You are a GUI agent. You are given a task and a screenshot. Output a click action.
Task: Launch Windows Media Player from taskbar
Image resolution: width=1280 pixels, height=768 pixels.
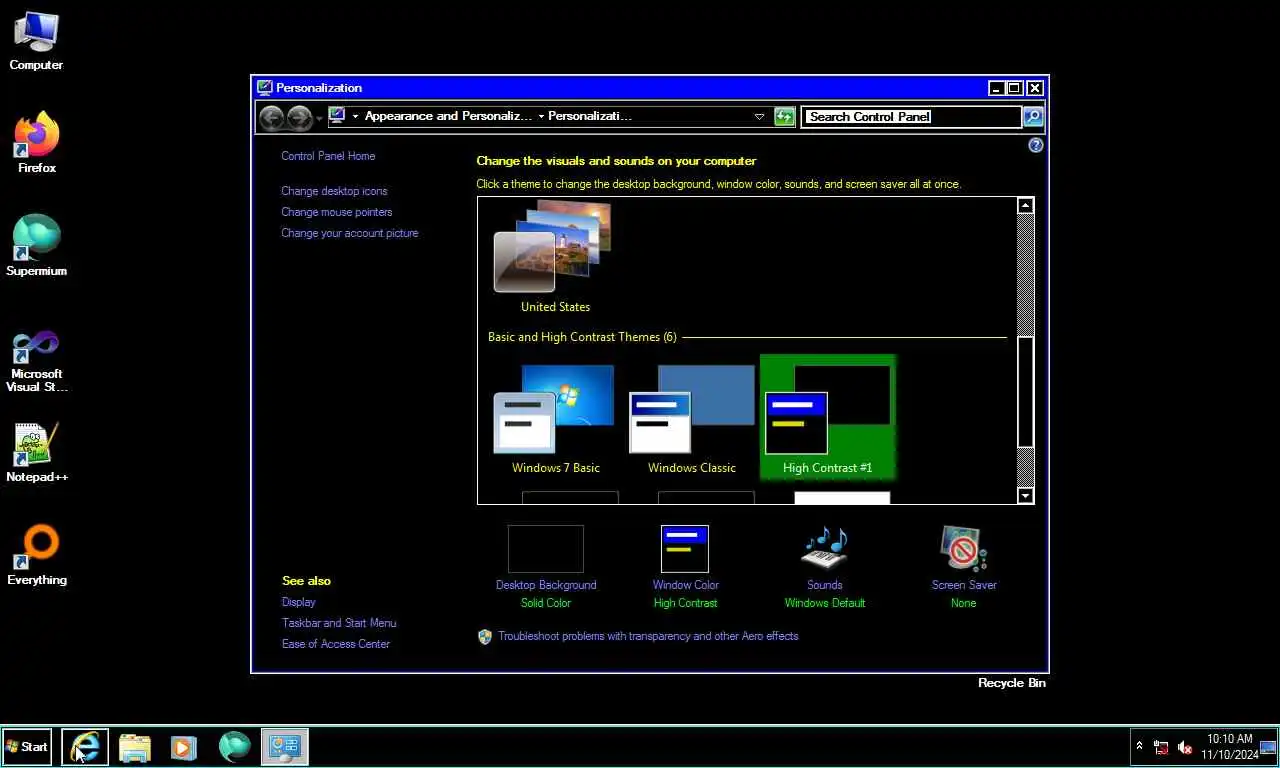tap(184, 747)
